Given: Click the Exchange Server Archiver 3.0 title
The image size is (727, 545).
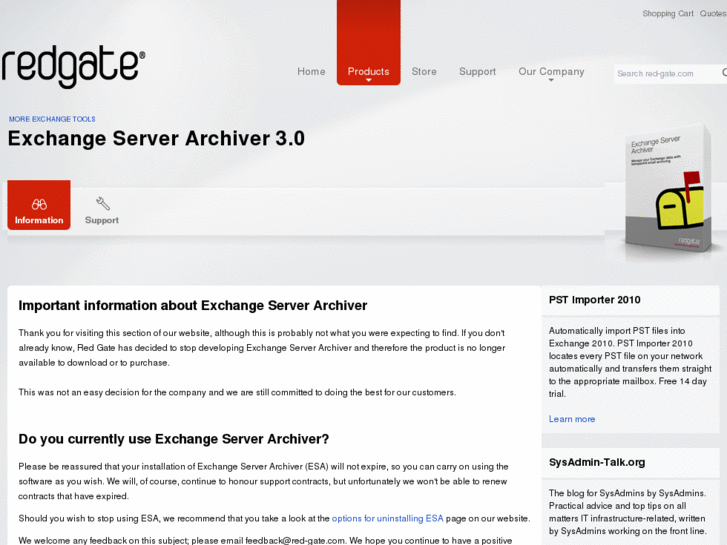Looking at the screenshot, I should [x=156, y=138].
